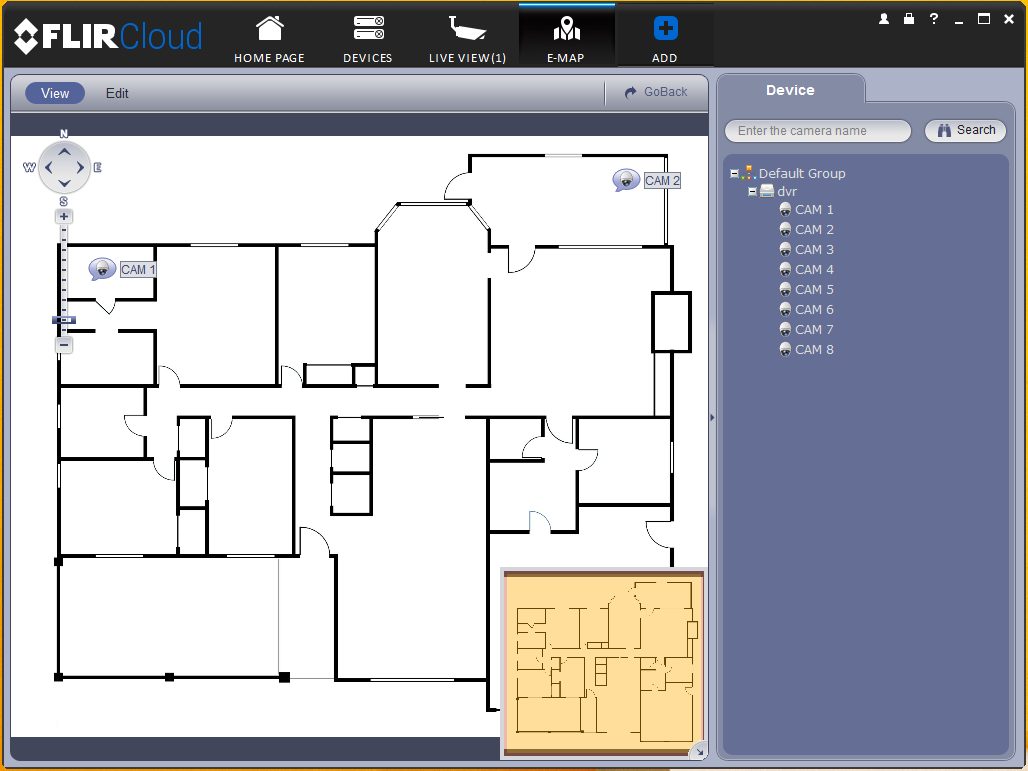The width and height of the screenshot is (1028, 771).
Task: Click the user account icon
Action: pos(884,19)
